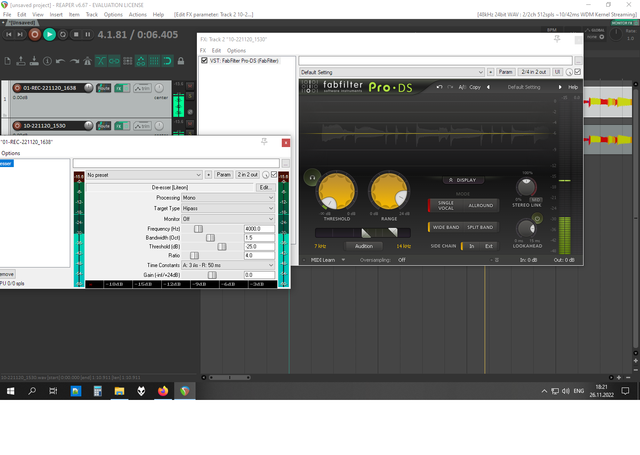Open Edit menu in Track 2 FX window
Viewport: 640px width, 455px height.
216,51
